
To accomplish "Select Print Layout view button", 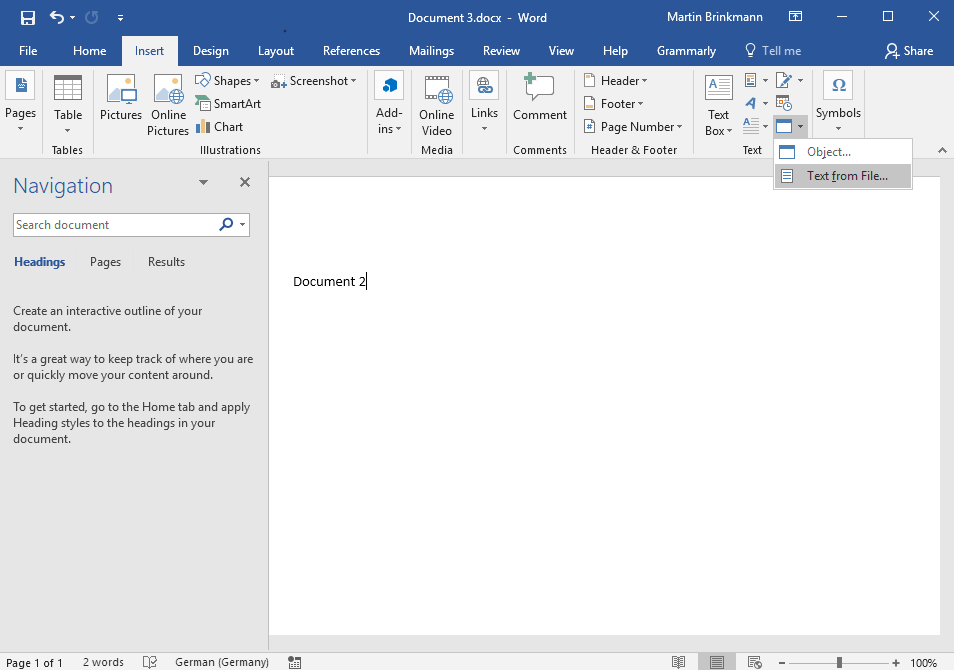I will (717, 662).
